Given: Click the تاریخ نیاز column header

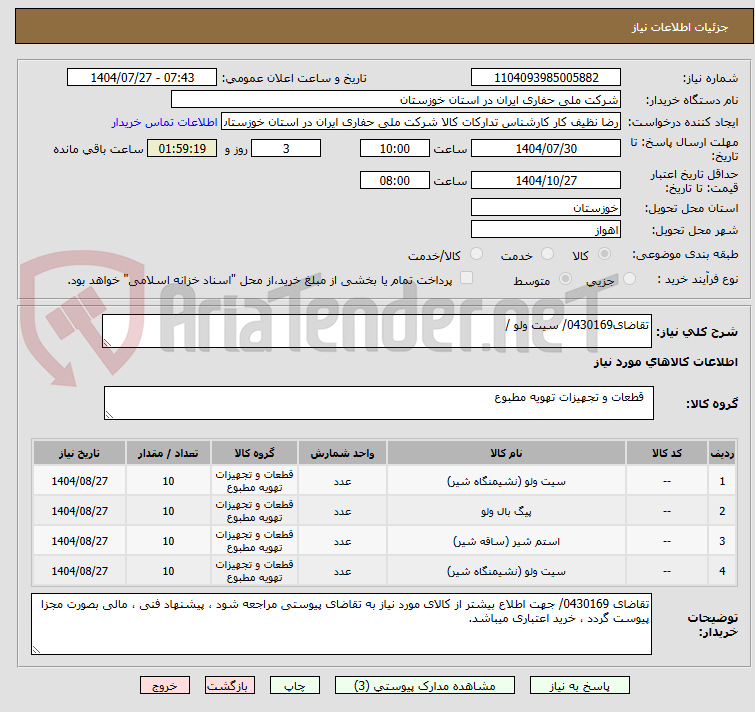Looking at the screenshot, I should 79,453.
